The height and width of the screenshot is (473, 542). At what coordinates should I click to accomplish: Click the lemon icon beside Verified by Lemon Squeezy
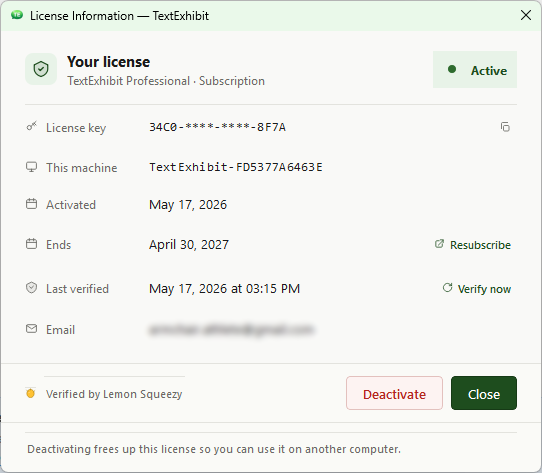point(31,393)
